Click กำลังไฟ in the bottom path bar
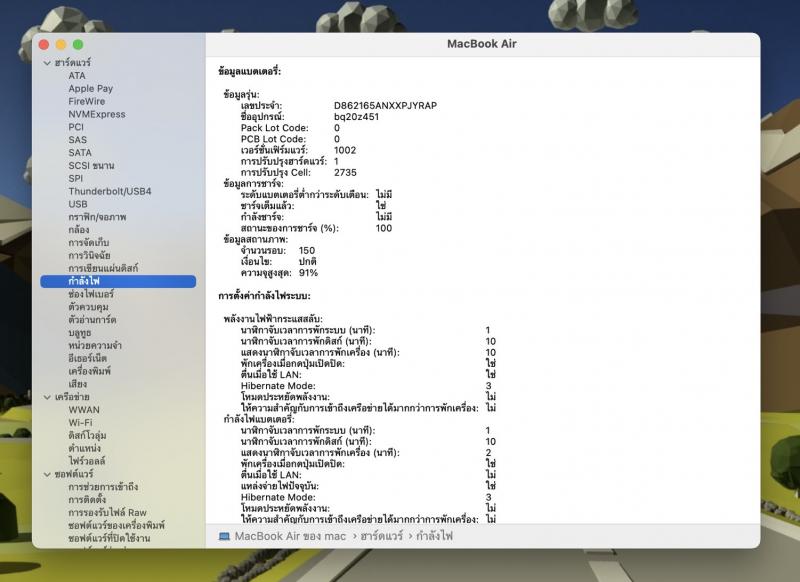800x582 pixels. pos(435,536)
